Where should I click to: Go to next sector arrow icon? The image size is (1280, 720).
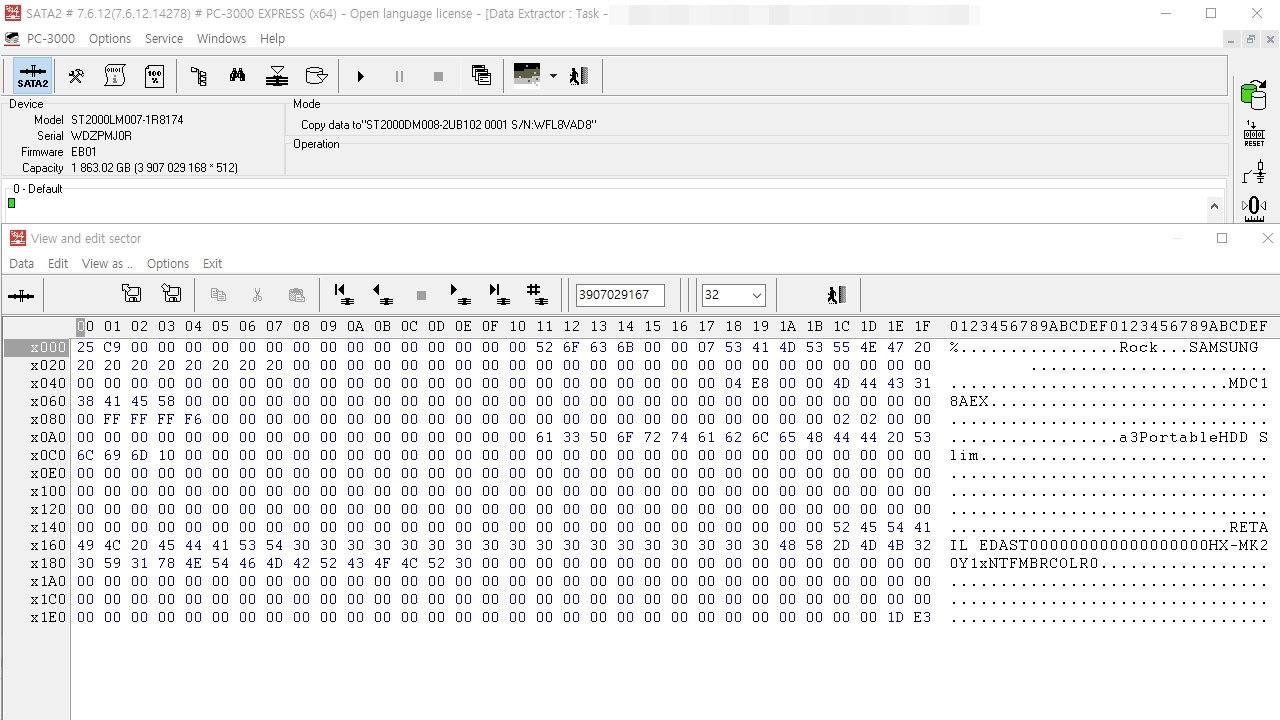click(459, 294)
